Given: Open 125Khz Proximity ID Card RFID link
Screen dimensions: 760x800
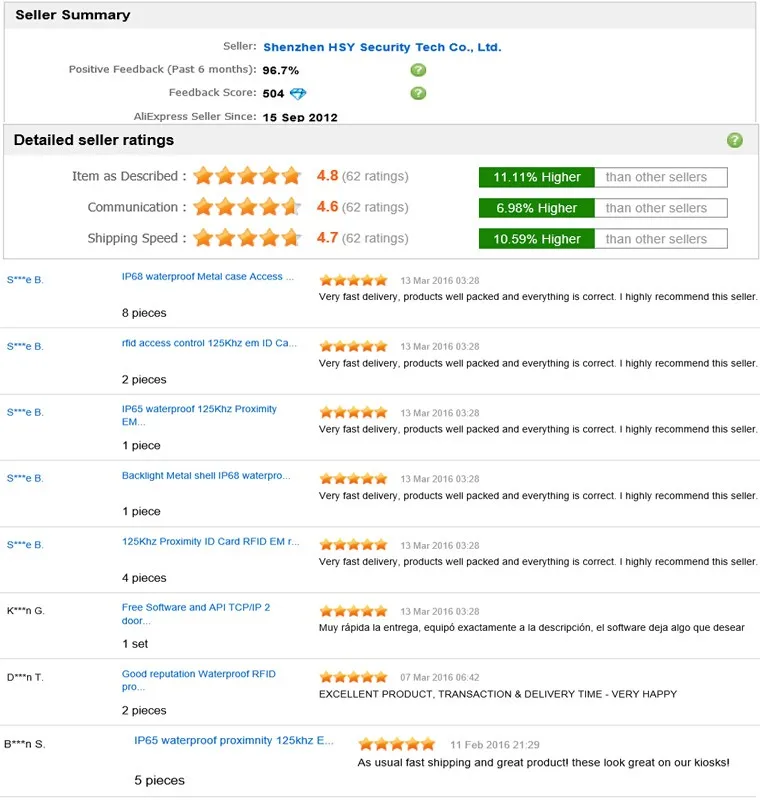Looking at the screenshot, I should tap(210, 541).
